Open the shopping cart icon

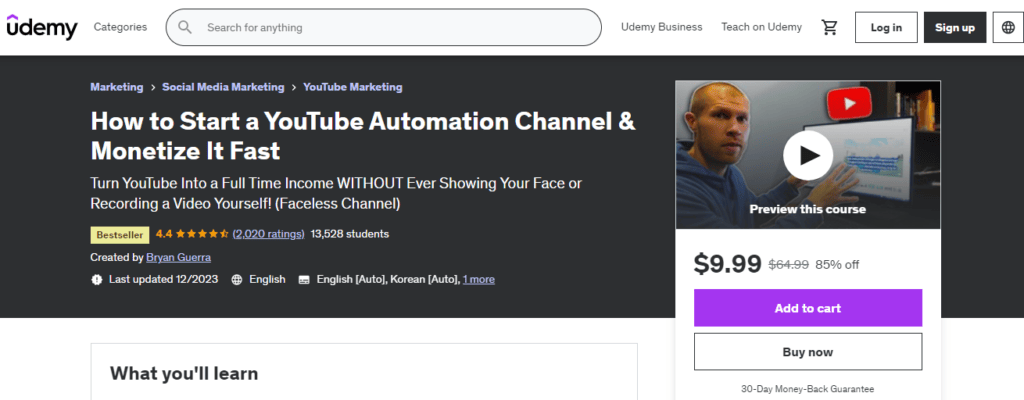(829, 27)
